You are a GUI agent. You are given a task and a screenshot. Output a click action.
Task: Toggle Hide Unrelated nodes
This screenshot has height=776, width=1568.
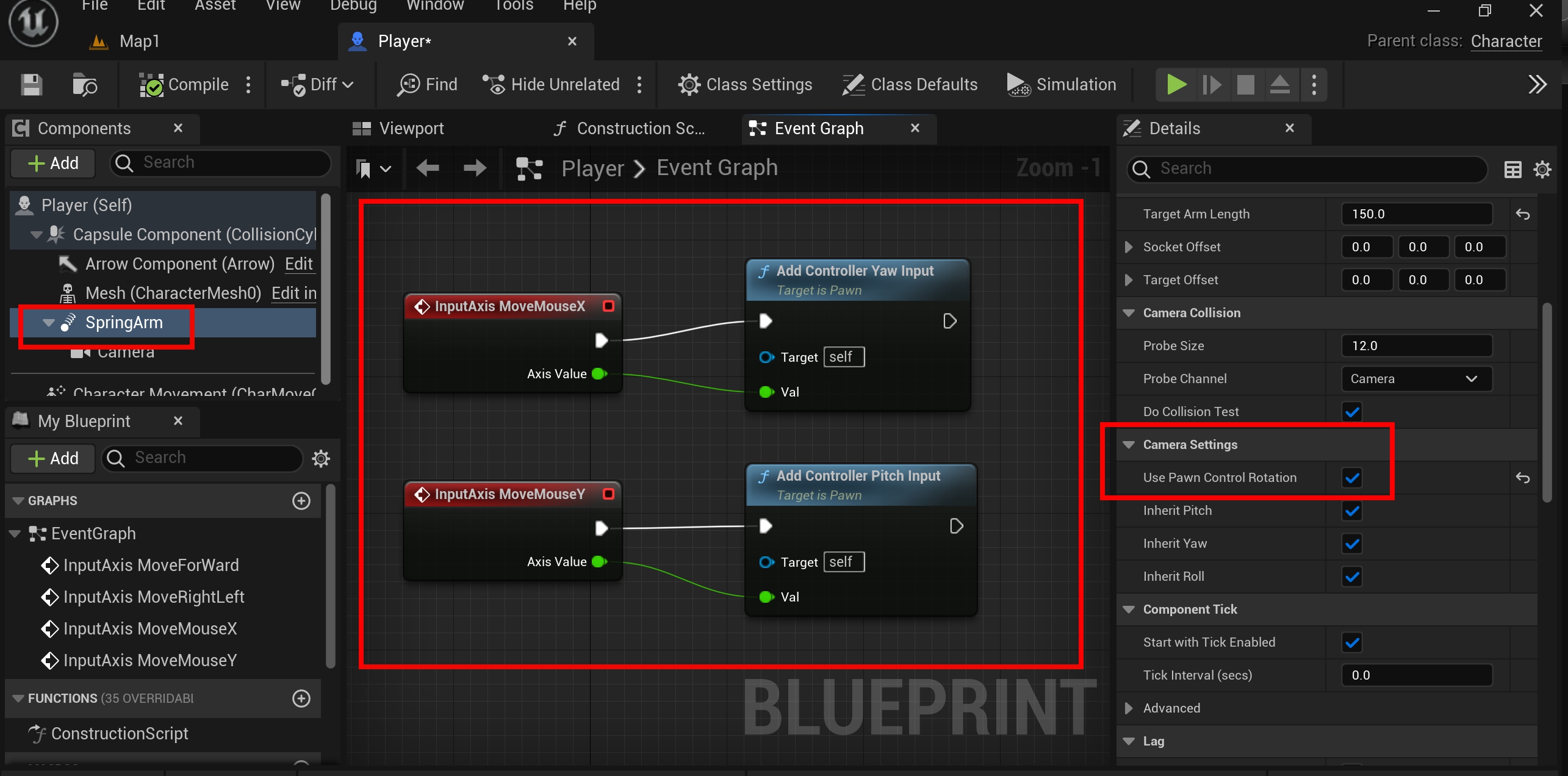(551, 85)
